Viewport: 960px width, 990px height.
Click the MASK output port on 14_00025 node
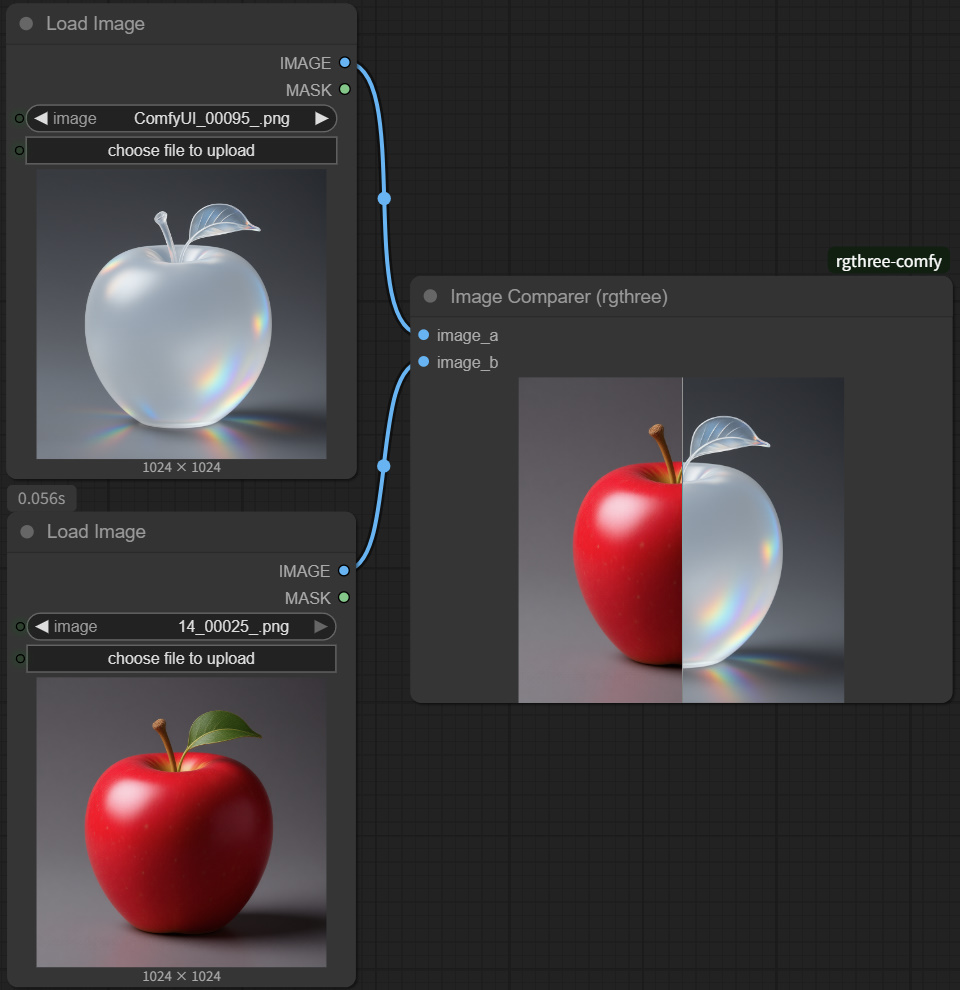[x=344, y=597]
